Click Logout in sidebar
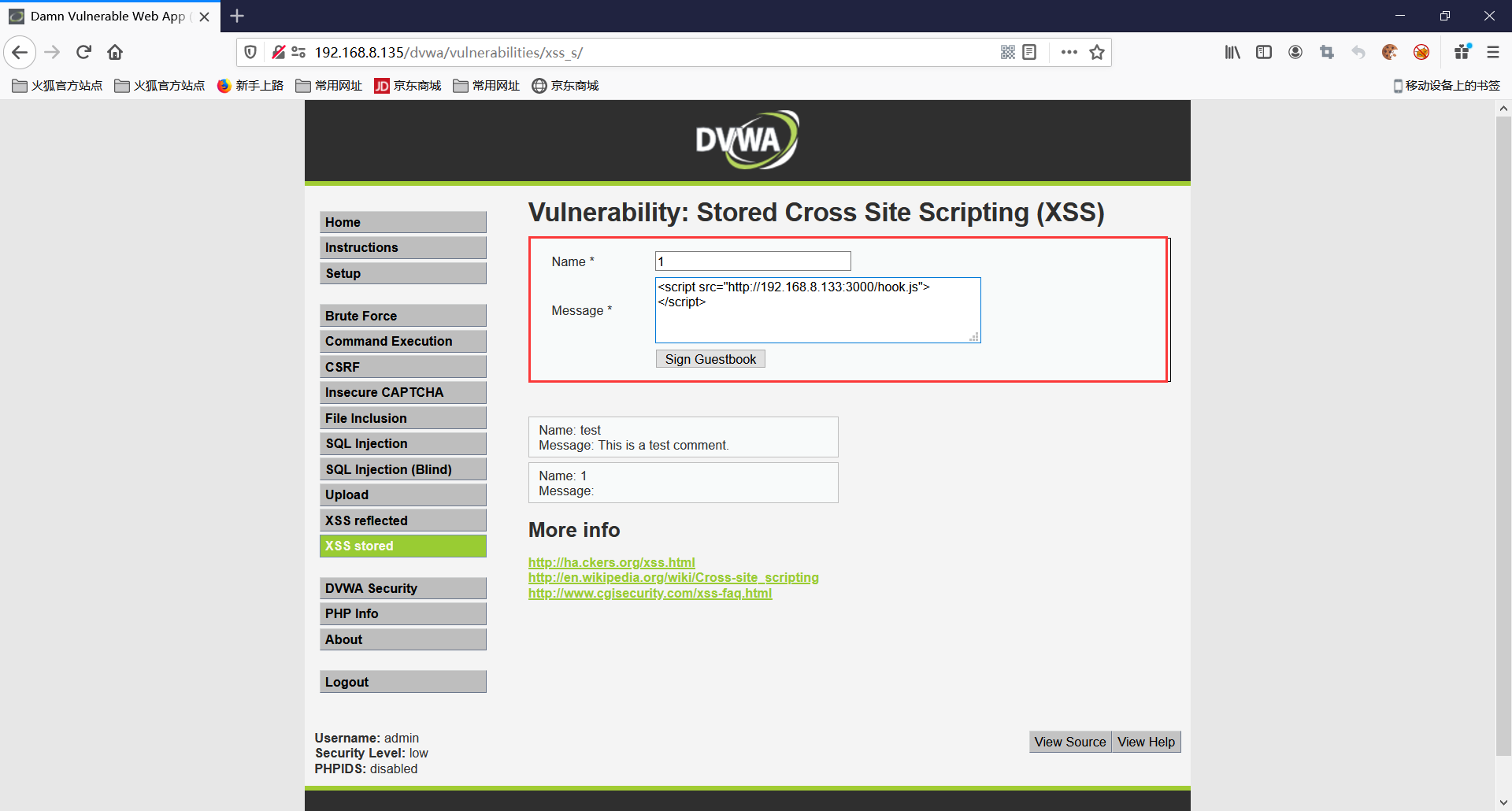1512x811 pixels. [403, 682]
